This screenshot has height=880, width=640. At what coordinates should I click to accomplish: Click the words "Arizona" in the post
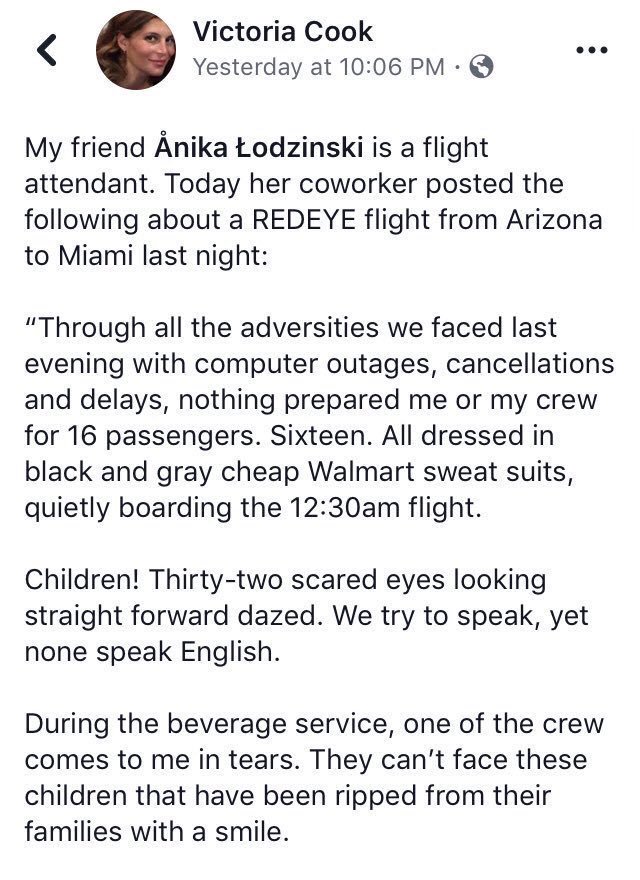click(x=554, y=219)
